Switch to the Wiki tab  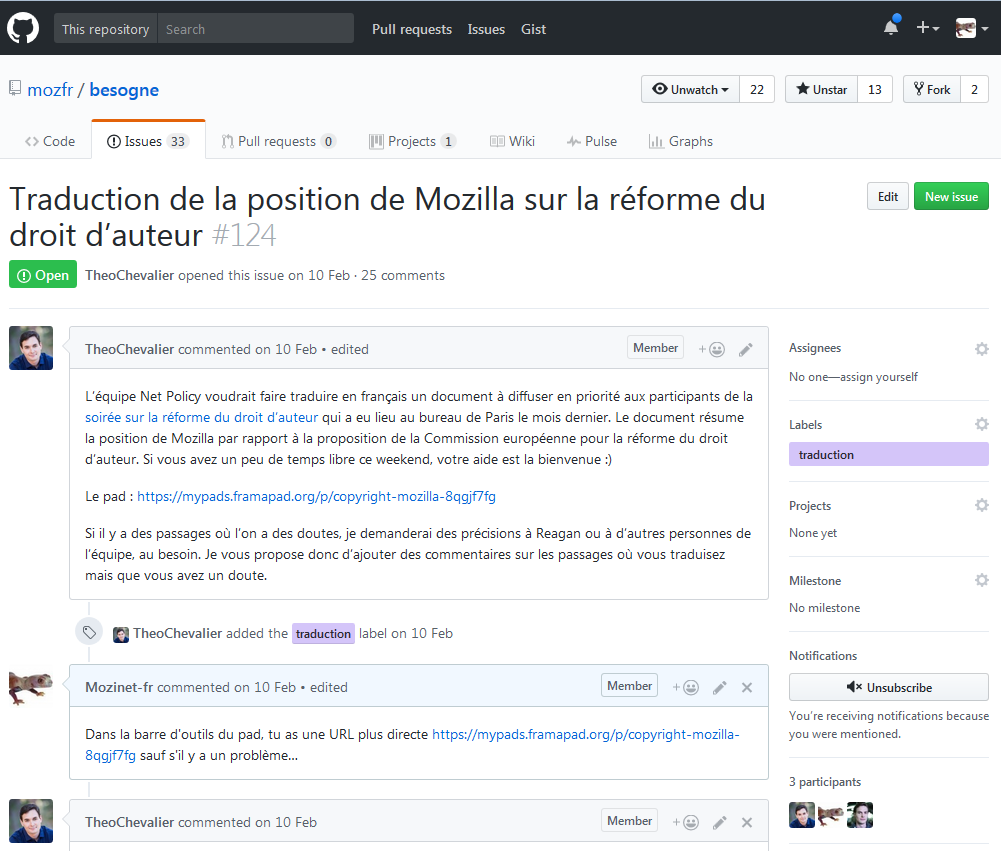(512, 141)
